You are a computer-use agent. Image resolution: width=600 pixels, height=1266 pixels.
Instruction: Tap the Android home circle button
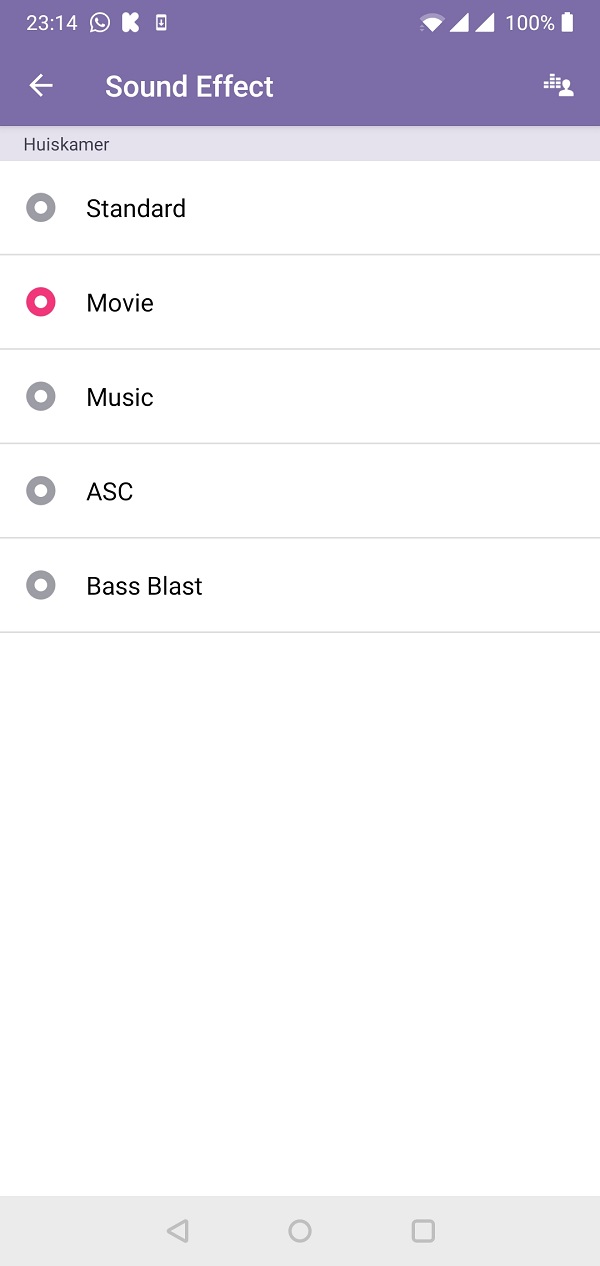tap(300, 1231)
